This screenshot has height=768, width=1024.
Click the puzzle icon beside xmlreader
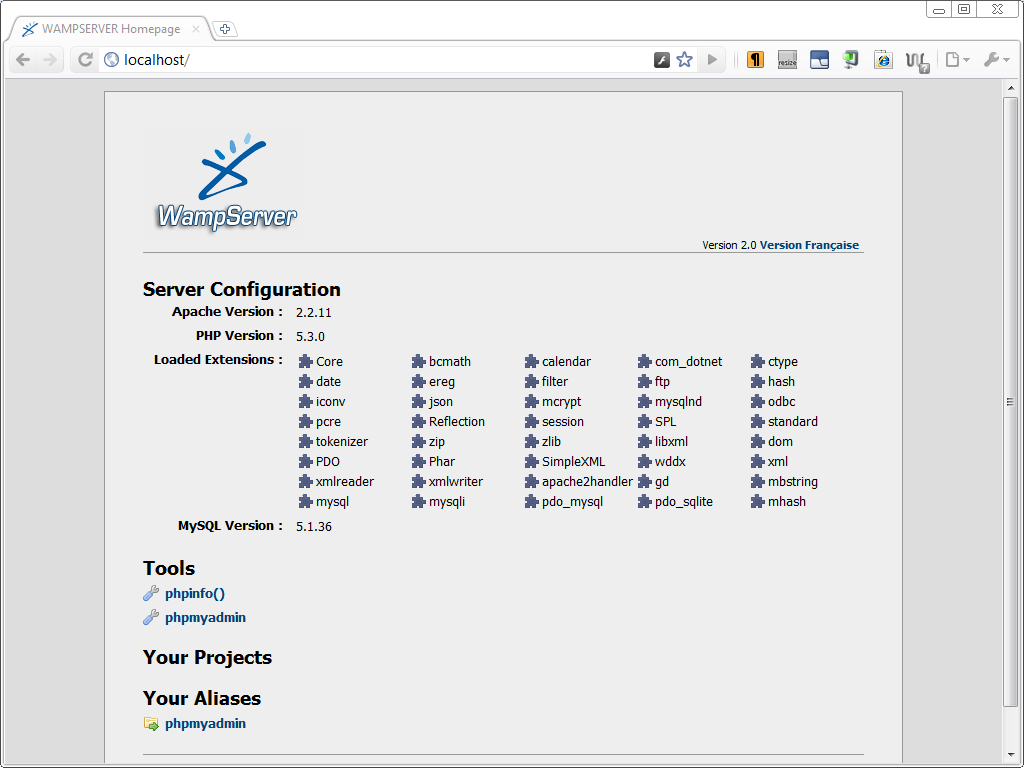[x=305, y=482]
